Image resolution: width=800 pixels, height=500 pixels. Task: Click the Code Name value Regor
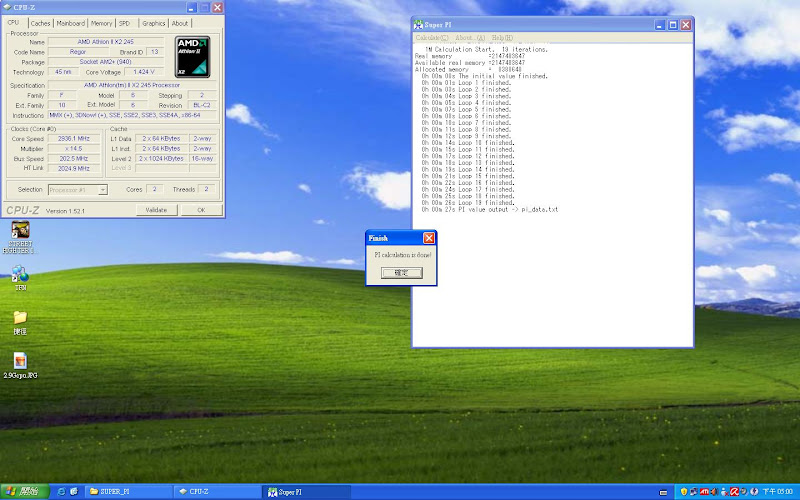(78, 52)
